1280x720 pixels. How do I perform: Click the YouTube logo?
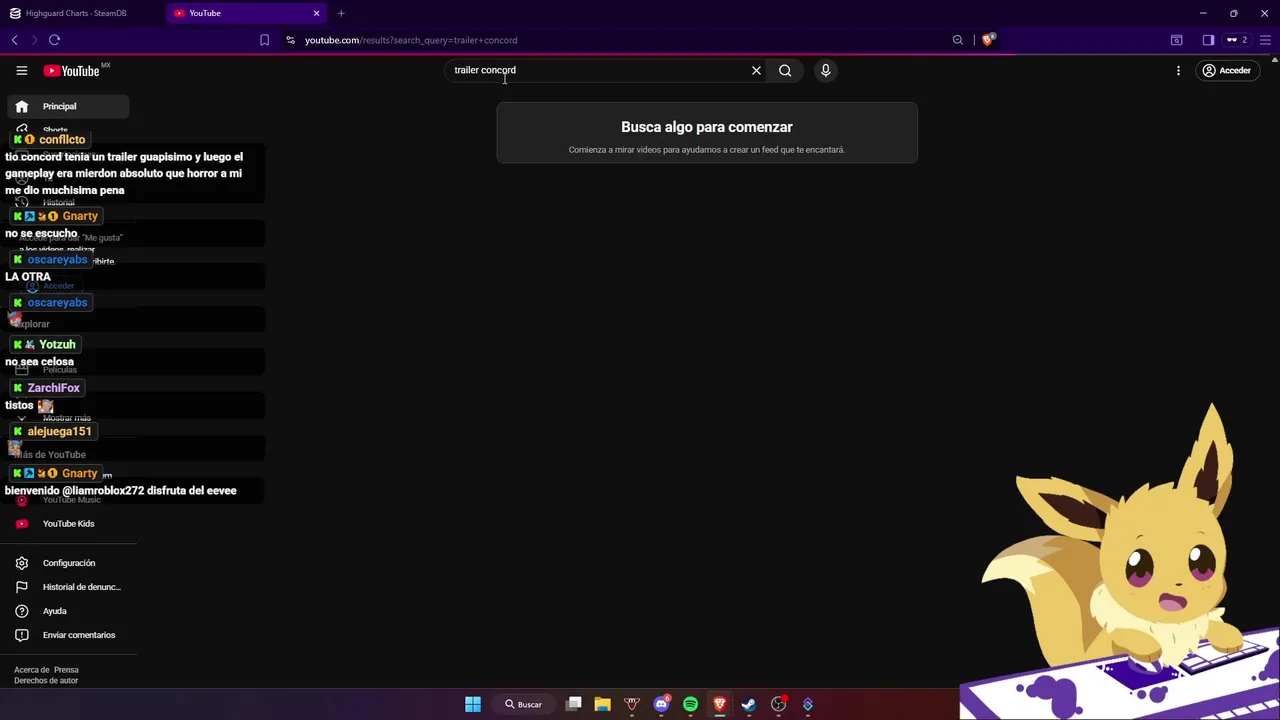point(72,71)
